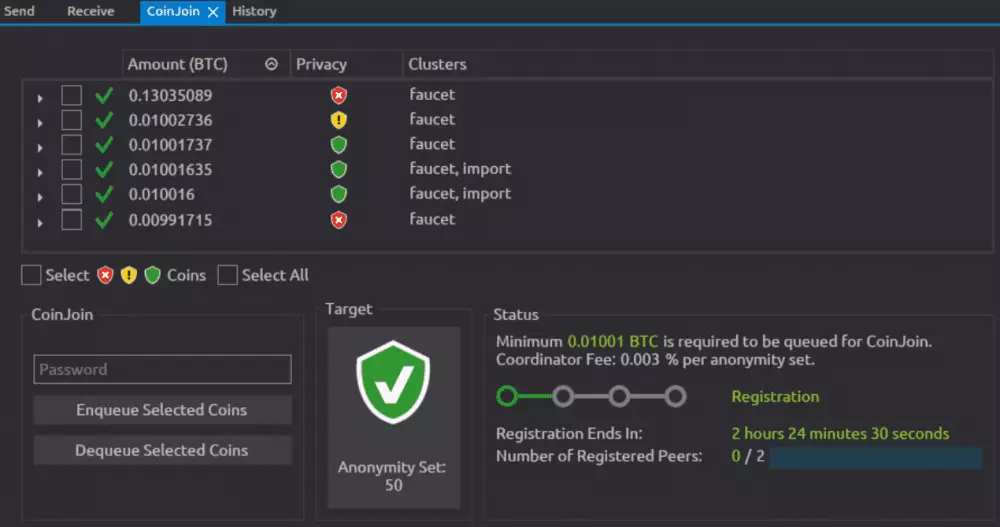1000x527 pixels.
Task: Tick the checkbox for the 0.01002736 coin
Action: 71,120
